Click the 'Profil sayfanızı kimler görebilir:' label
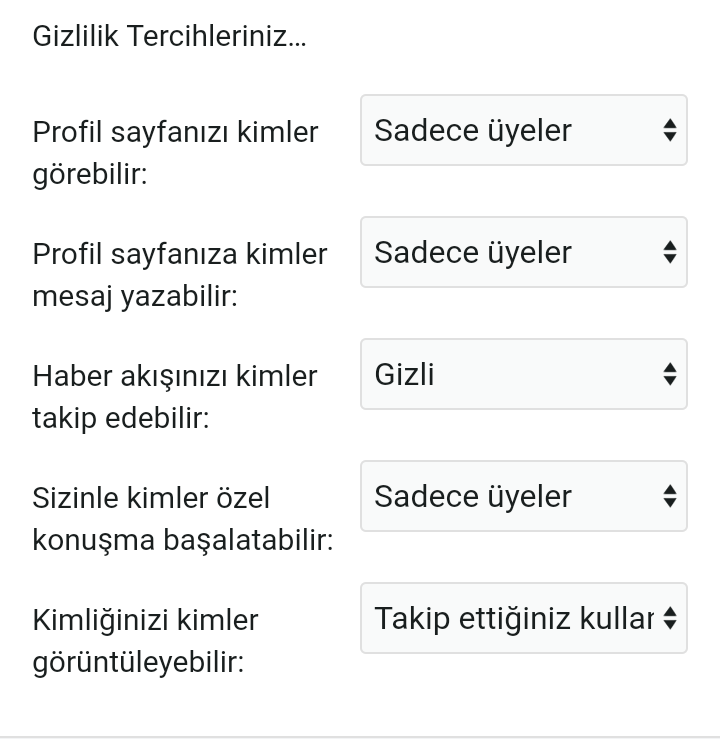The width and height of the screenshot is (720, 739). pos(175,152)
